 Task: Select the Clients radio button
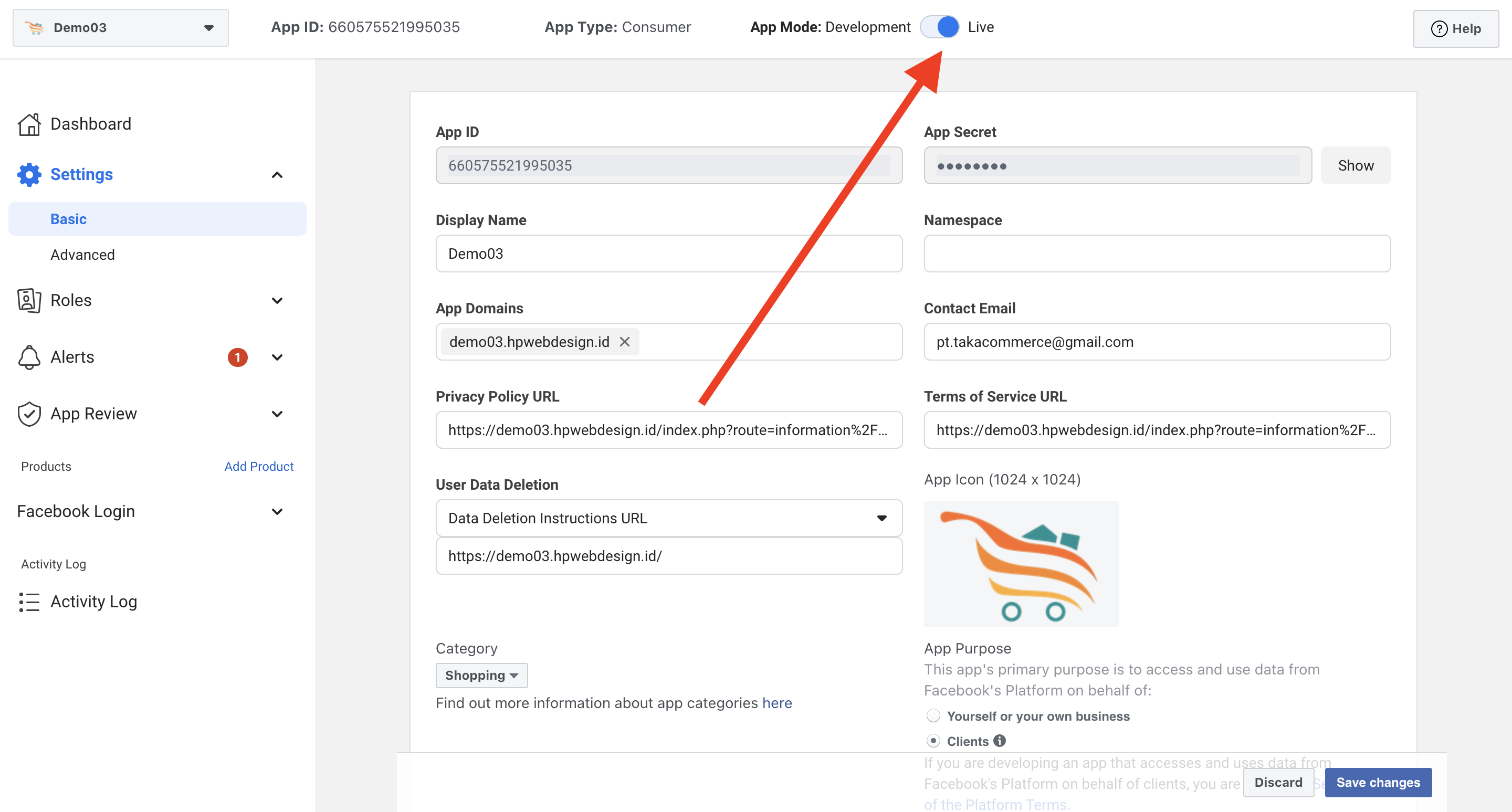[x=933, y=741]
